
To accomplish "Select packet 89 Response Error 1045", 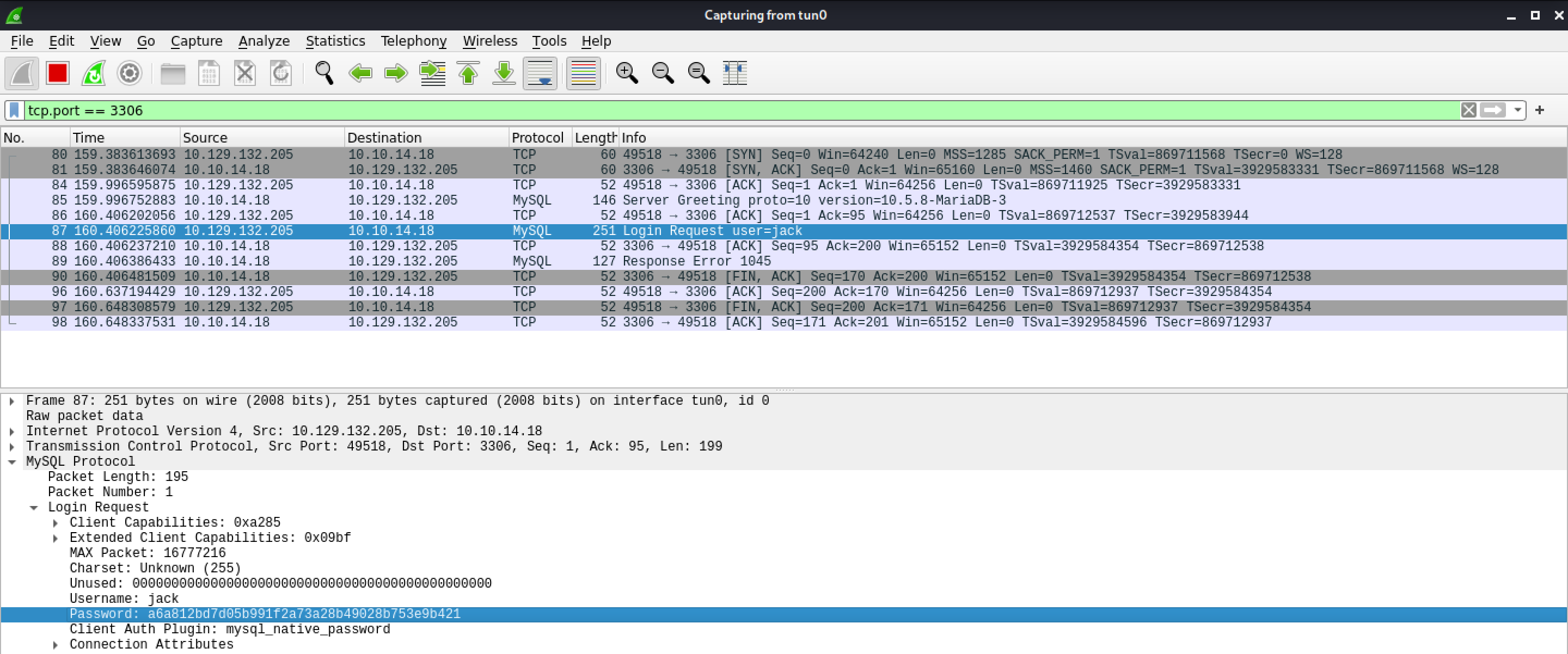I will coord(784,261).
